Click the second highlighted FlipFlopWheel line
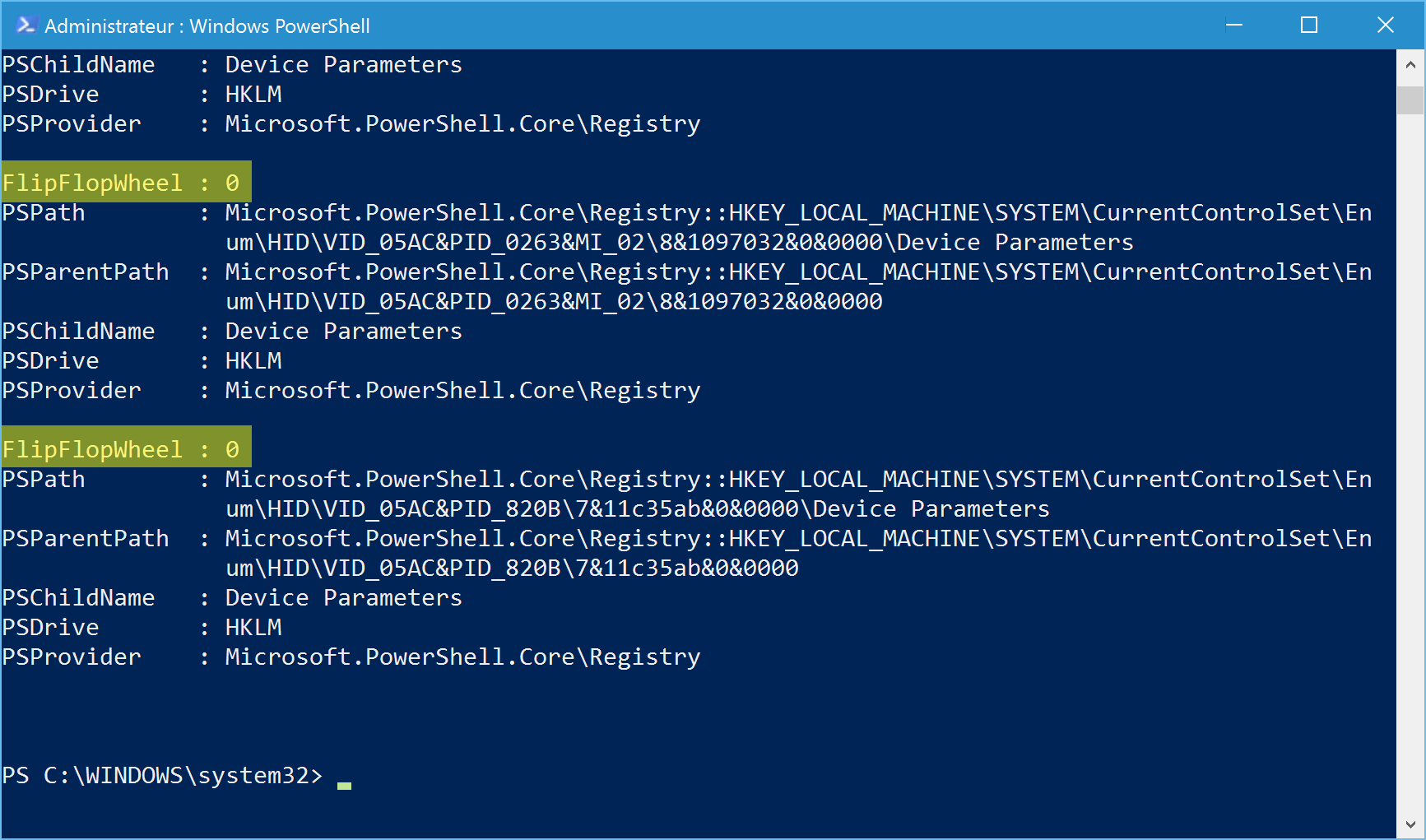The width and height of the screenshot is (1426, 840). pos(126,449)
